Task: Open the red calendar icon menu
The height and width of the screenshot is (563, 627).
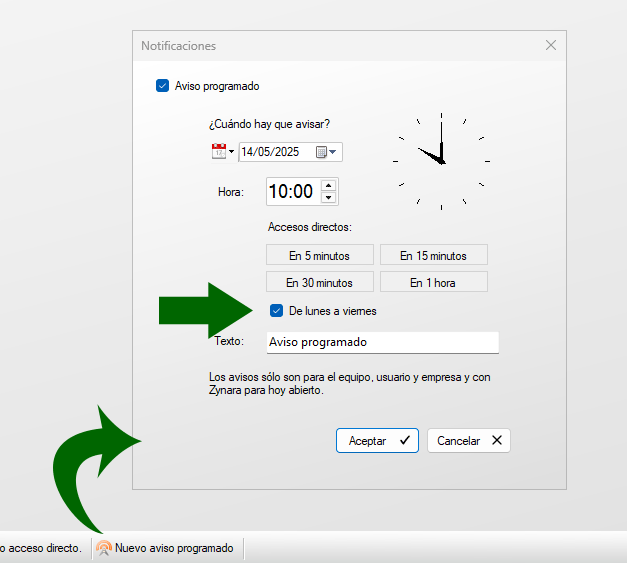Action: click(219, 152)
